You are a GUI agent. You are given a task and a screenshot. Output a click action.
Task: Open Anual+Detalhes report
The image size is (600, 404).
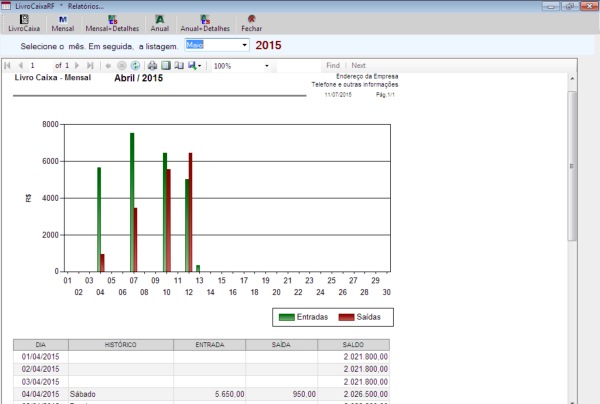[x=205, y=23]
